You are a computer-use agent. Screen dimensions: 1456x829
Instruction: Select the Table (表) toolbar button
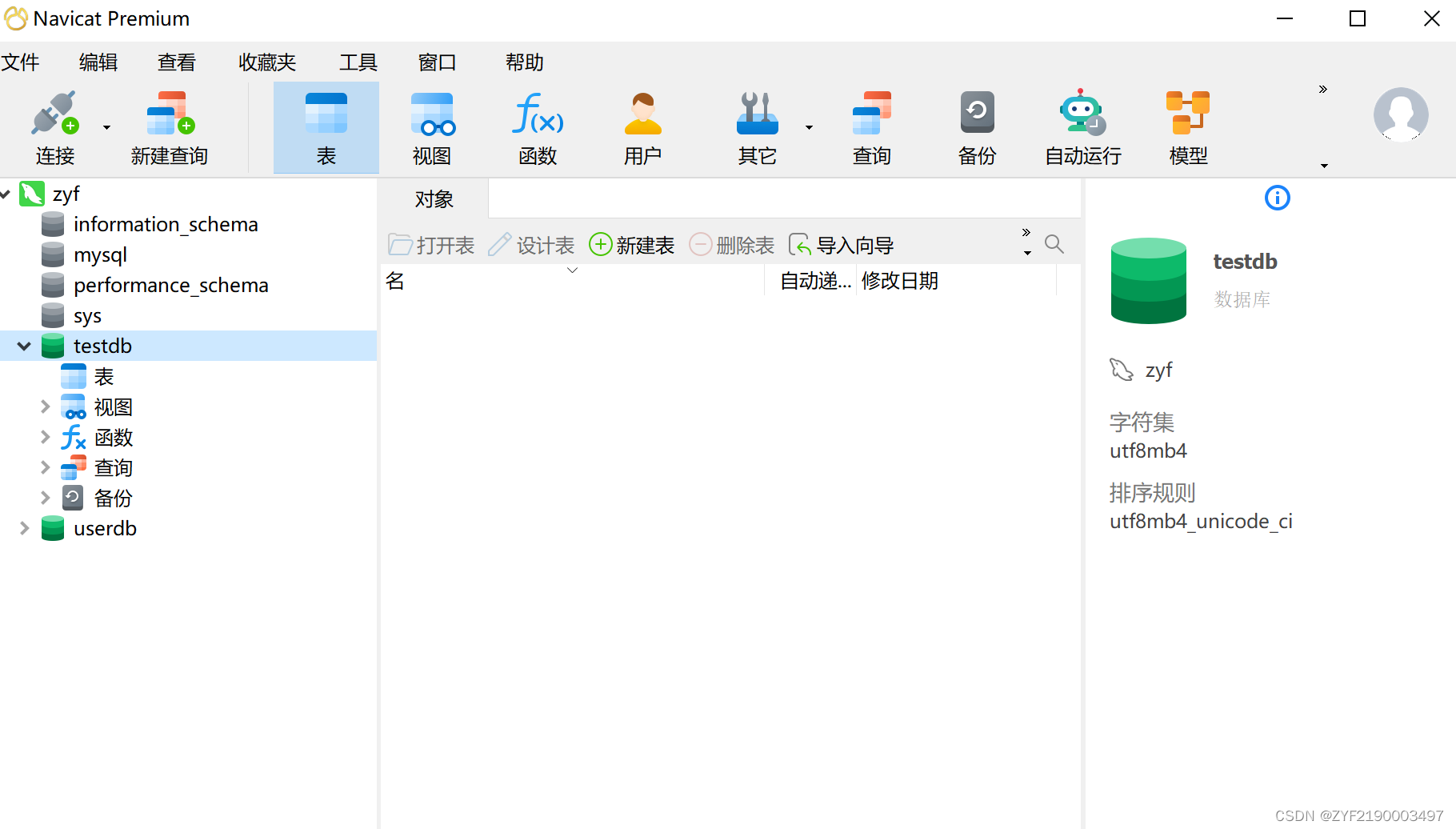[326, 128]
